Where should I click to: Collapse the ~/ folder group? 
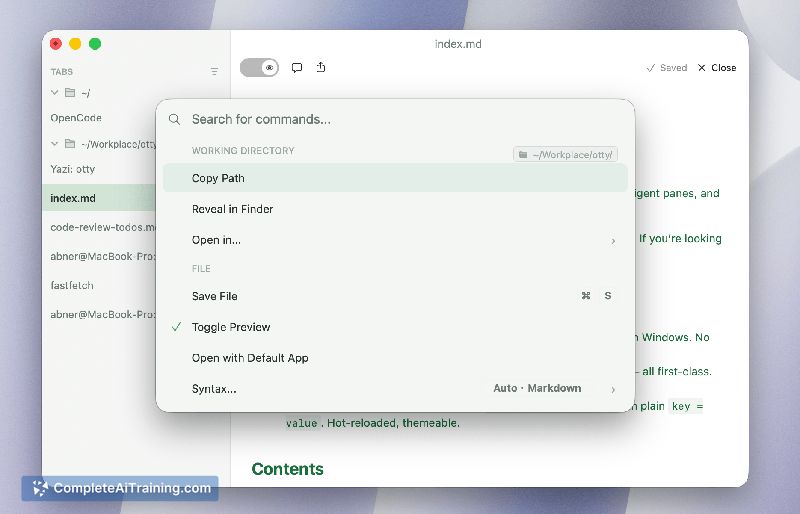coord(55,92)
